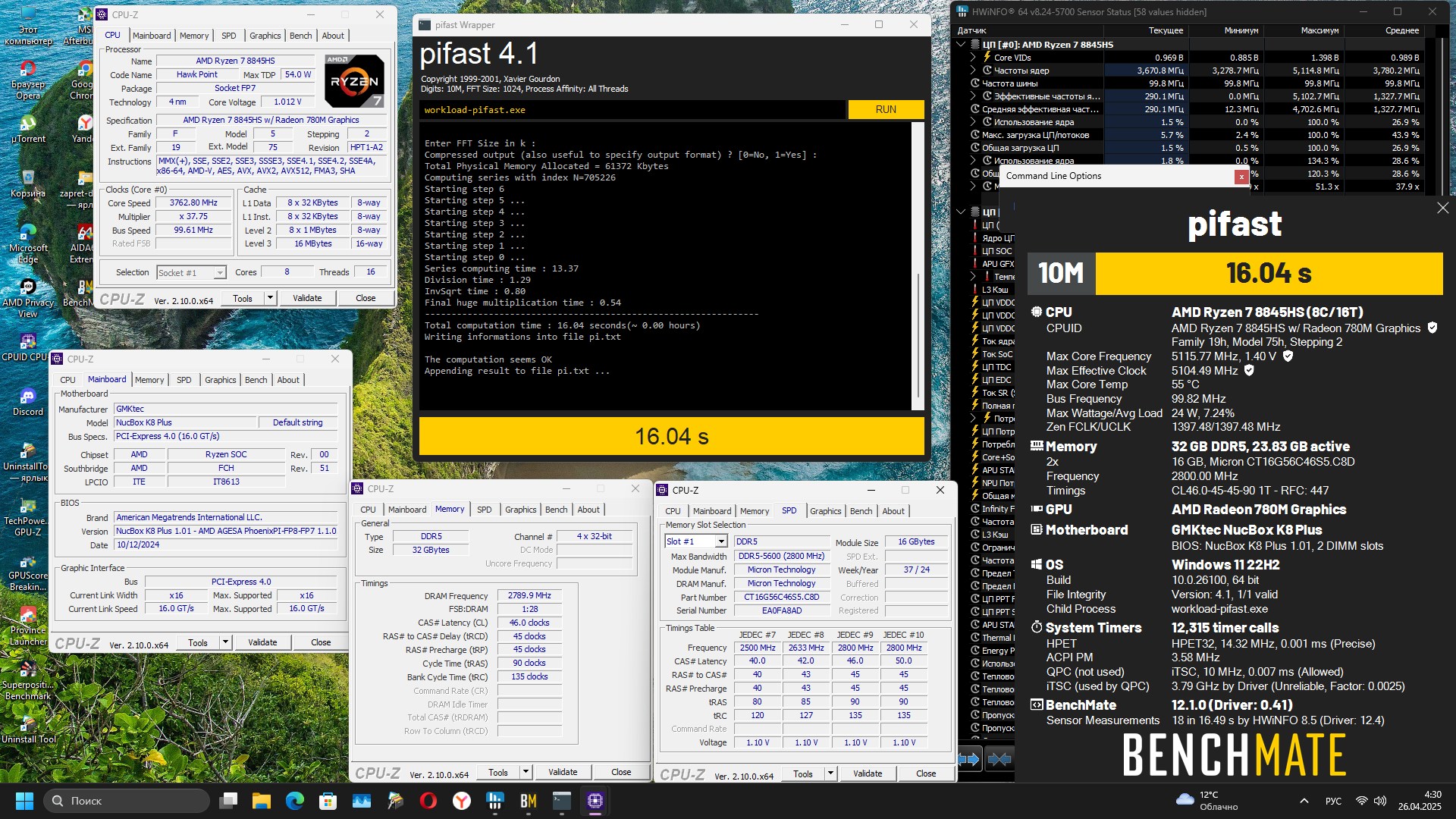1456x819 pixels.
Task: Open the Start menu on the taskbar
Action: click(x=24, y=801)
